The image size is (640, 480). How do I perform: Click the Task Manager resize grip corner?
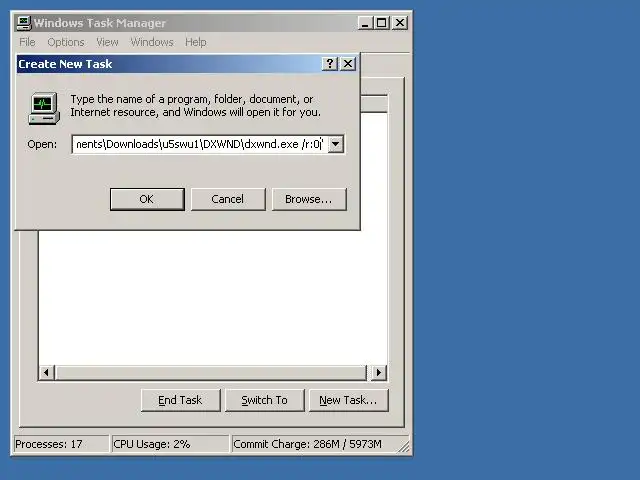click(404, 447)
